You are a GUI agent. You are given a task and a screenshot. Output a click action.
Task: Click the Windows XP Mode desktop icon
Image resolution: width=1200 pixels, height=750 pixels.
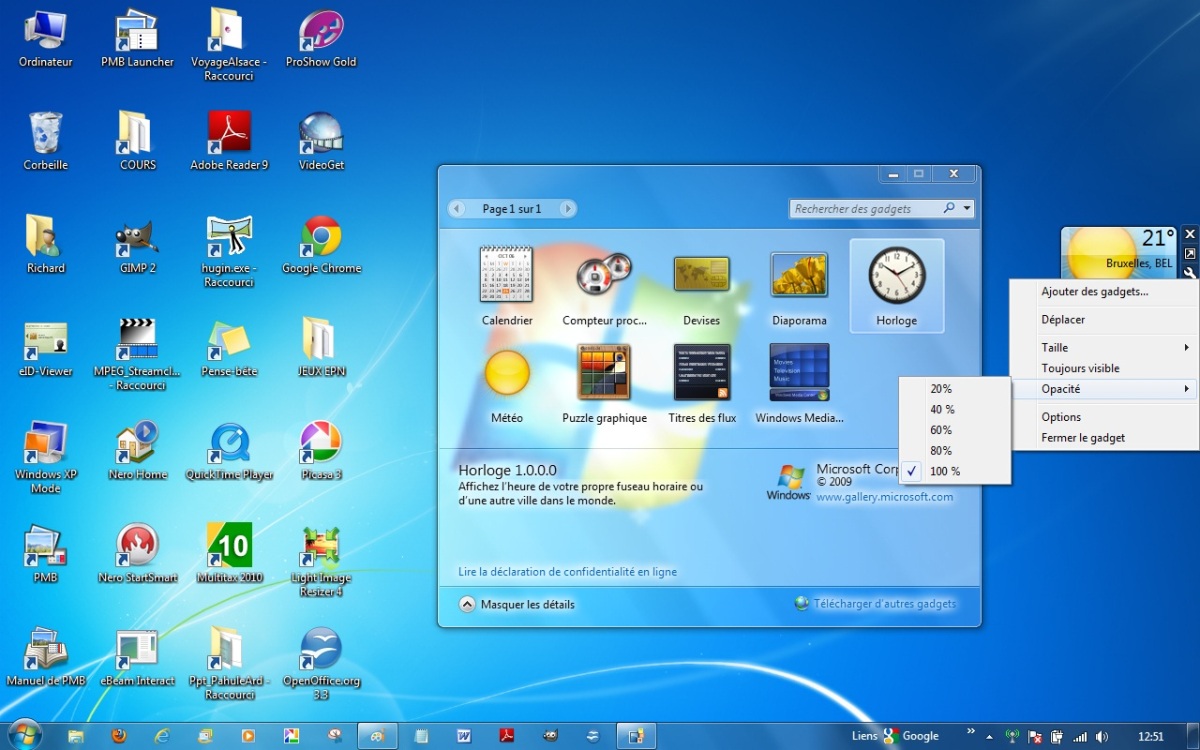pos(46,457)
